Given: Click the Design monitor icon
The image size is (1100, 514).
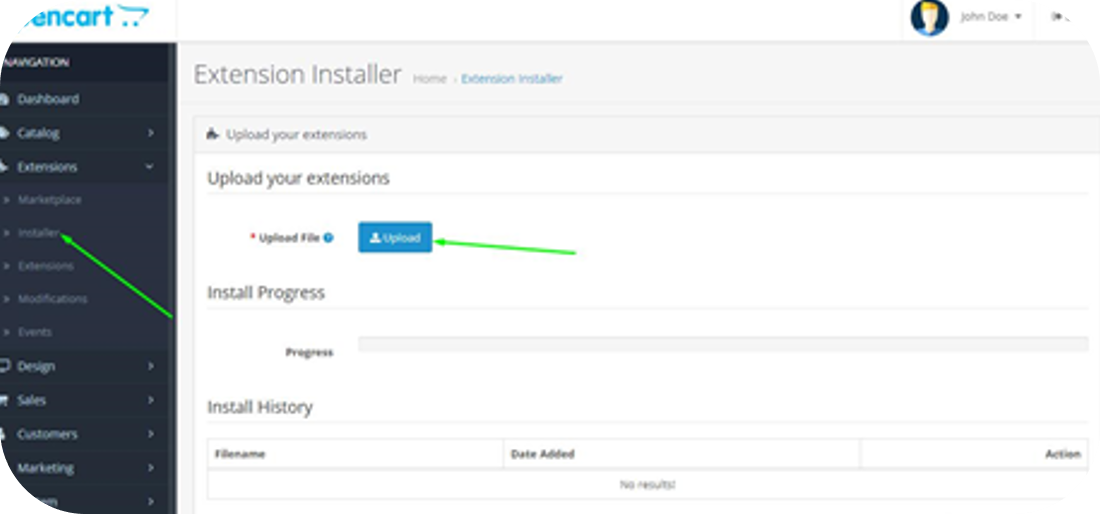Looking at the screenshot, I should point(6,366).
